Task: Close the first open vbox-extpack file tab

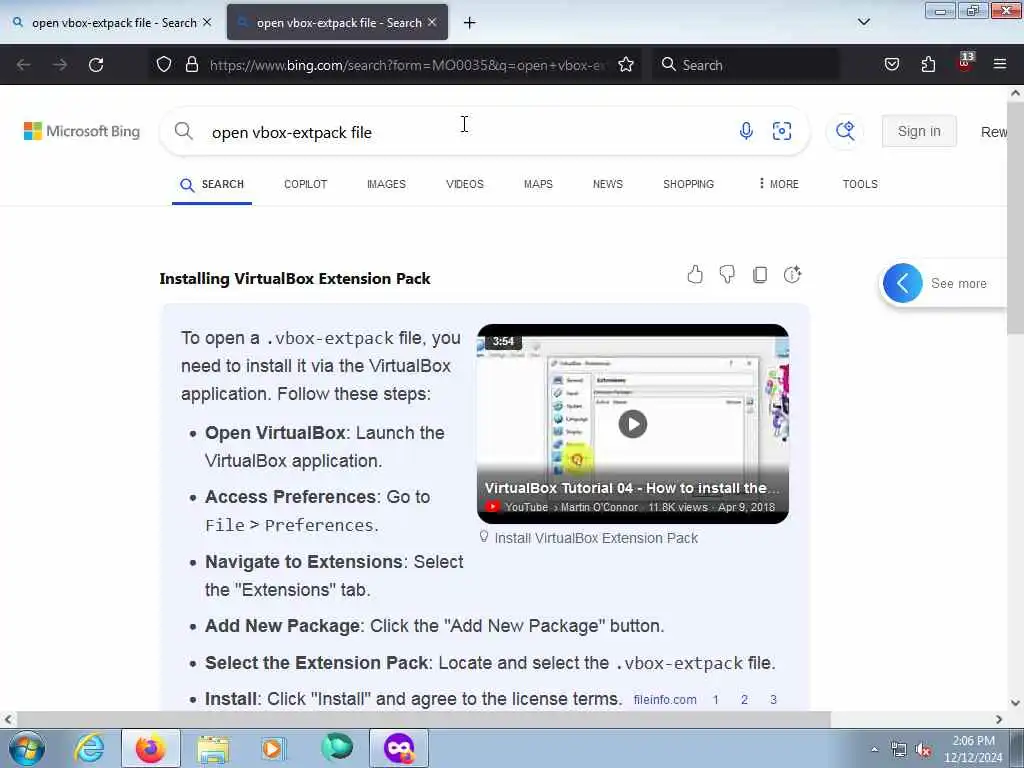Action: (x=207, y=22)
